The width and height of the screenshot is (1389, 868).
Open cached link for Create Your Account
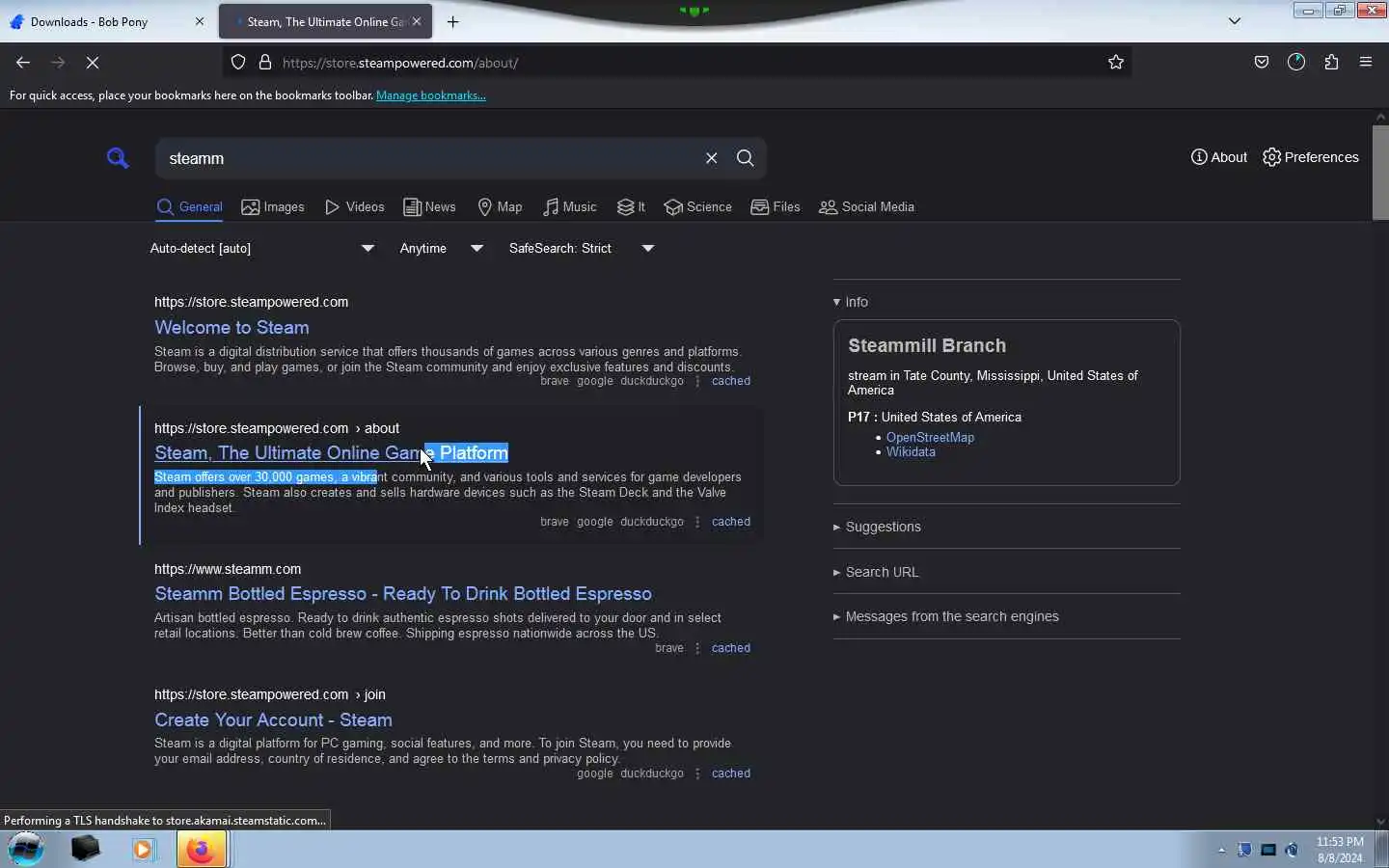click(x=731, y=773)
